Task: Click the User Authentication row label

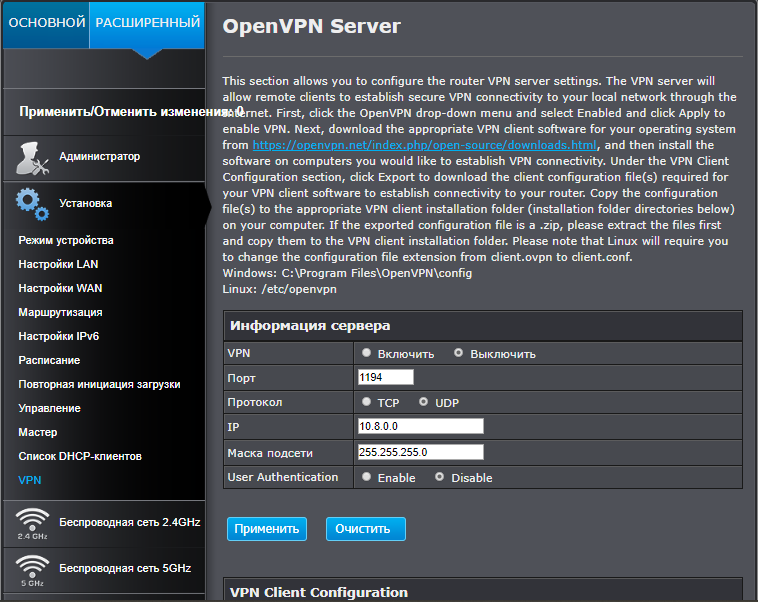Action: [283, 477]
